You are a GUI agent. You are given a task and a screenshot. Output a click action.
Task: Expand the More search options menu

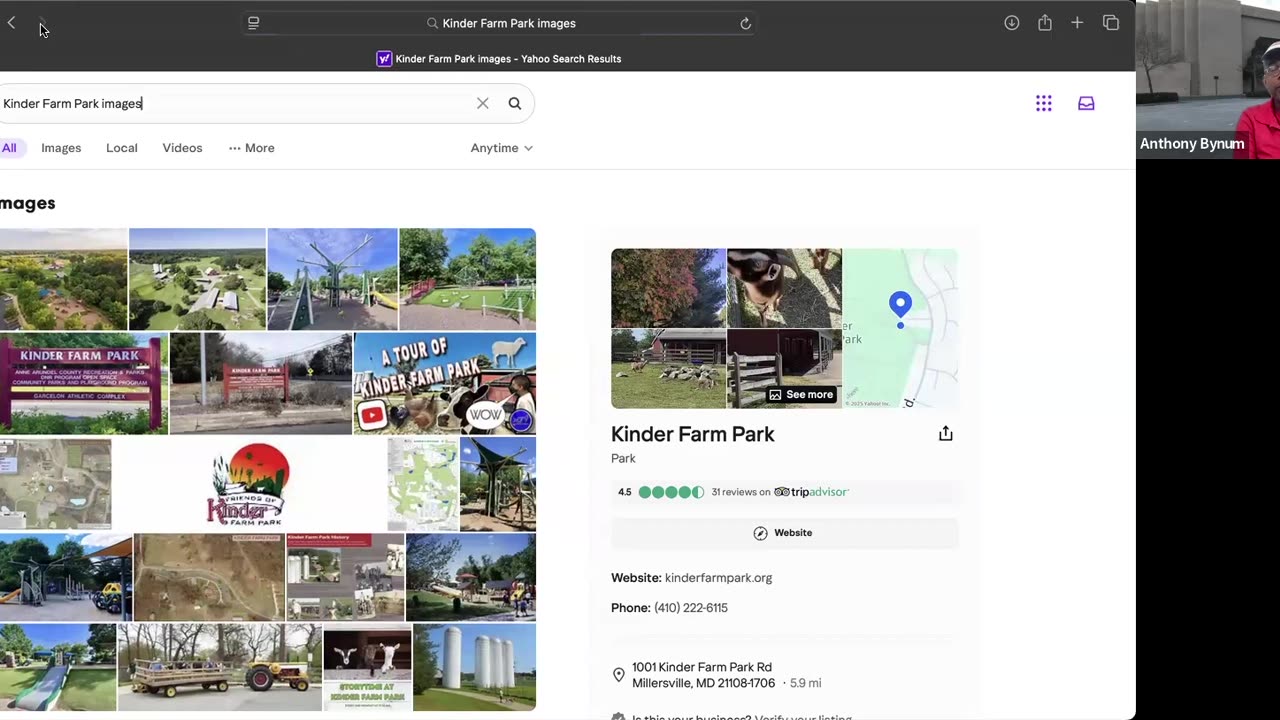pos(251,148)
